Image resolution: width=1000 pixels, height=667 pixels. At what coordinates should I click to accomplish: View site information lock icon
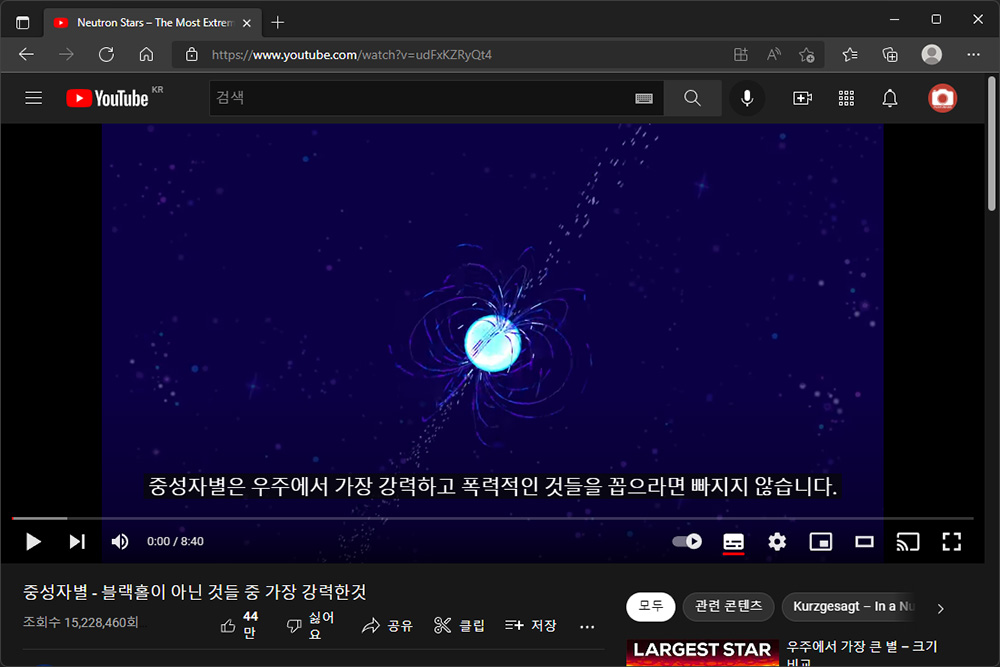[x=191, y=55]
